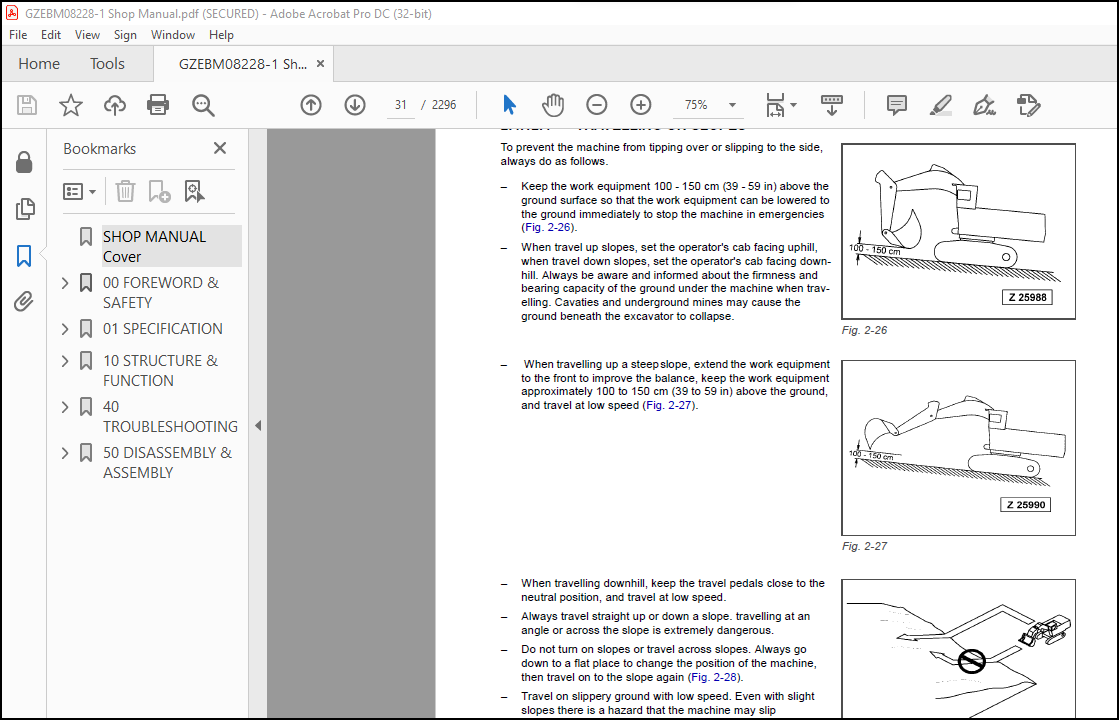The image size is (1119, 720).
Task: Print the document via printer icon
Action: pos(158,105)
